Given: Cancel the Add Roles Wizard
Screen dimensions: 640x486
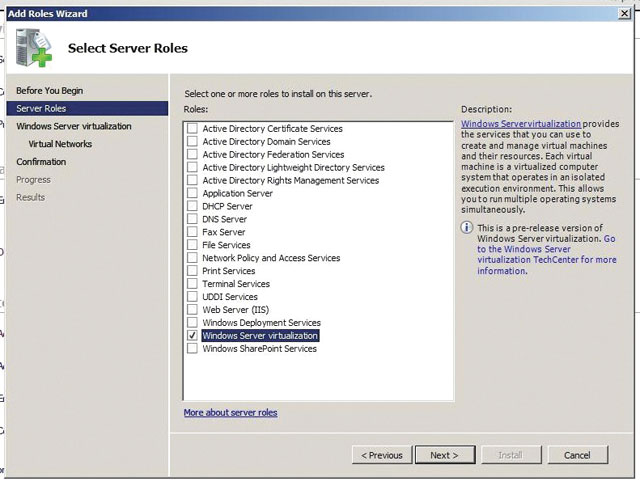Looking at the screenshot, I should 577,455.
